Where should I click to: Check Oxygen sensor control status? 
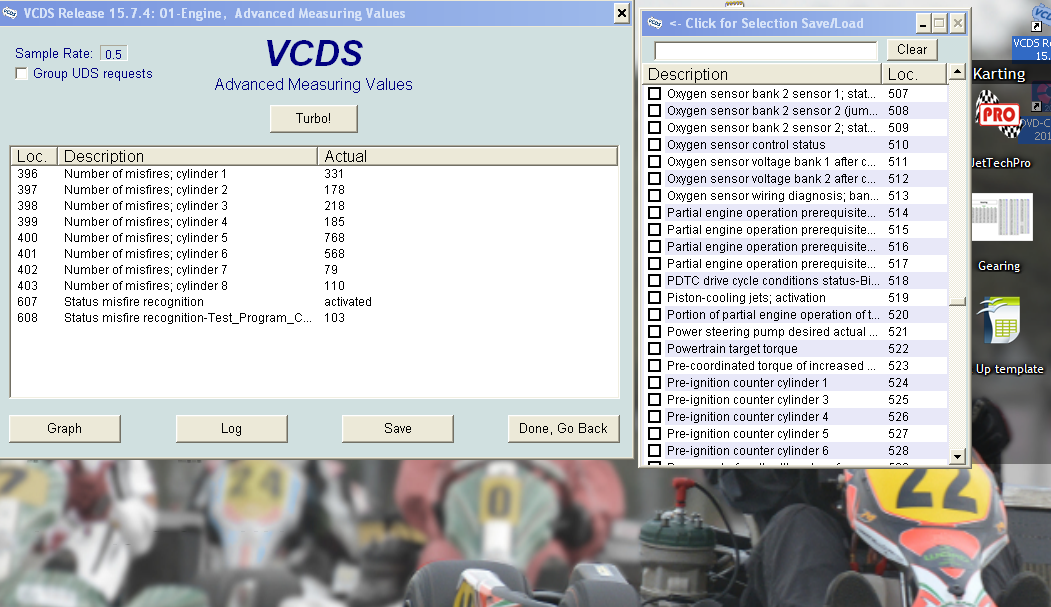click(655, 145)
